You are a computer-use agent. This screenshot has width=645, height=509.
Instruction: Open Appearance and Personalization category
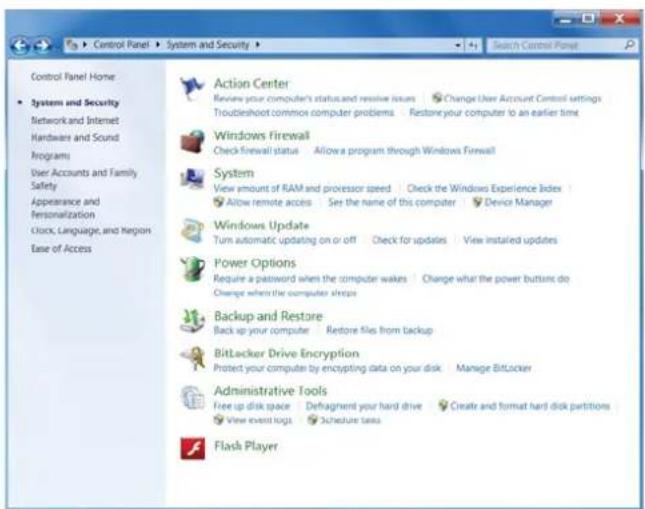tap(65, 208)
